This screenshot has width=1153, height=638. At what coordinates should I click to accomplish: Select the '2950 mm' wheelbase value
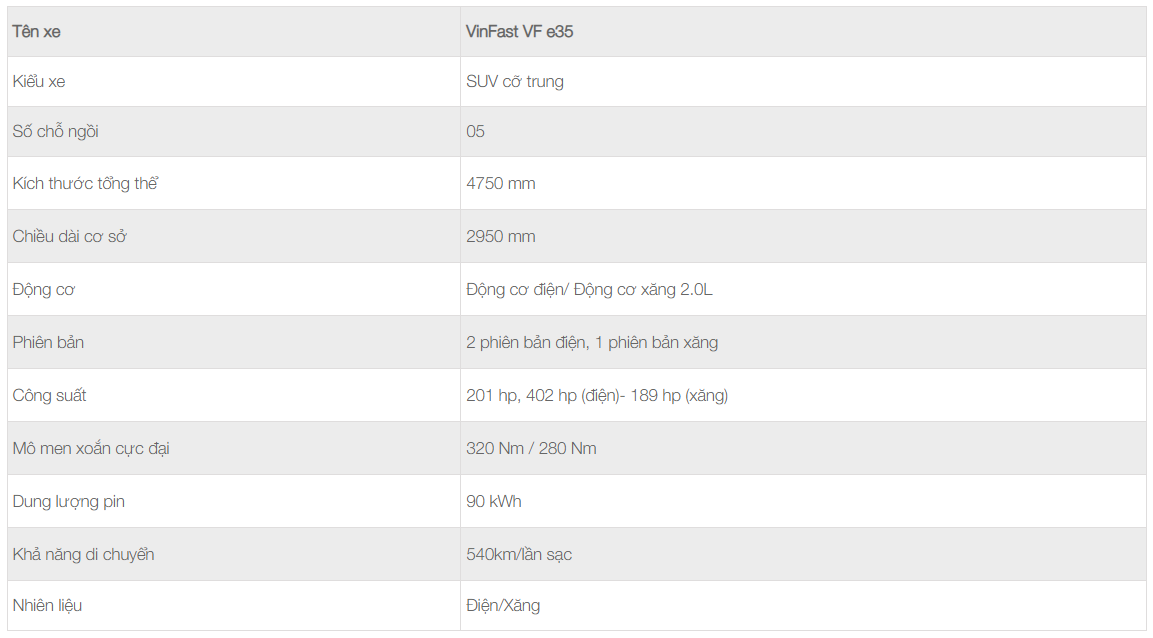501,237
